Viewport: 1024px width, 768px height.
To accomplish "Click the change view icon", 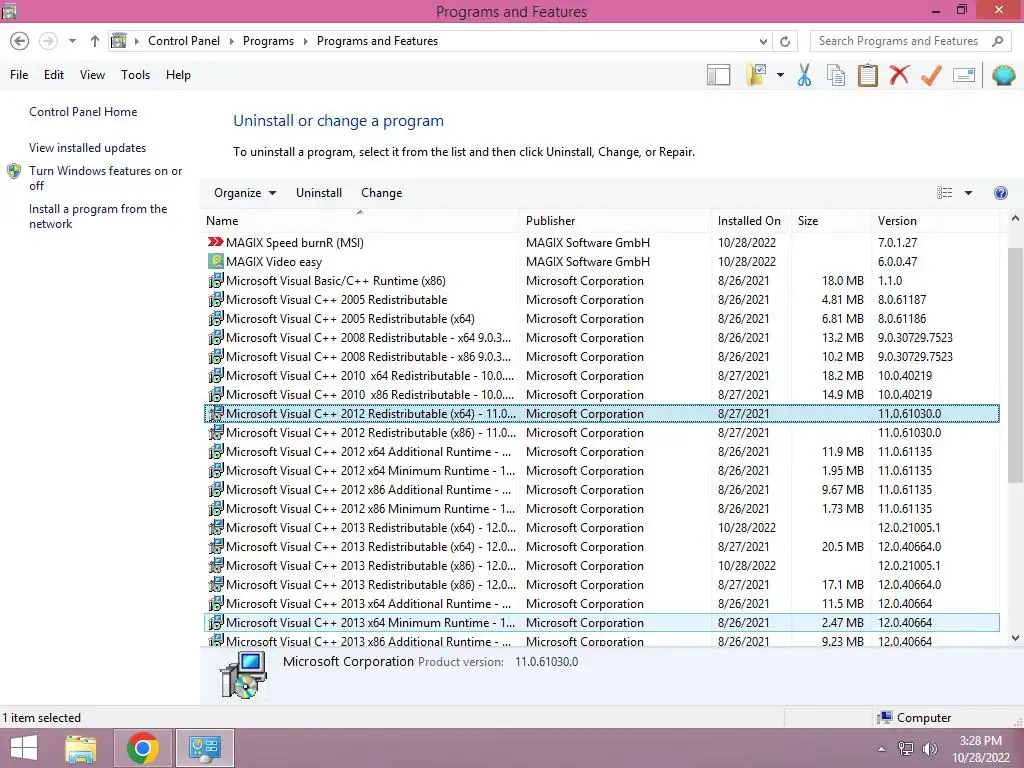I will 944,193.
